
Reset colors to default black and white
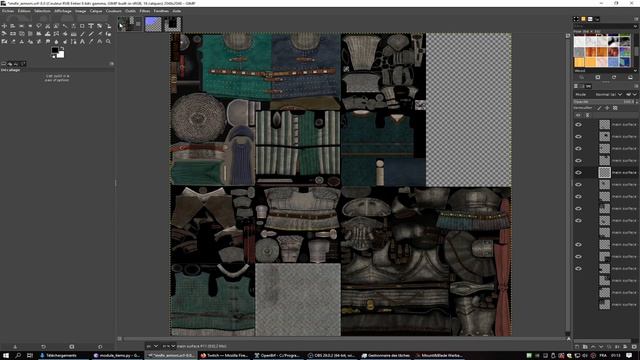click(x=53, y=56)
